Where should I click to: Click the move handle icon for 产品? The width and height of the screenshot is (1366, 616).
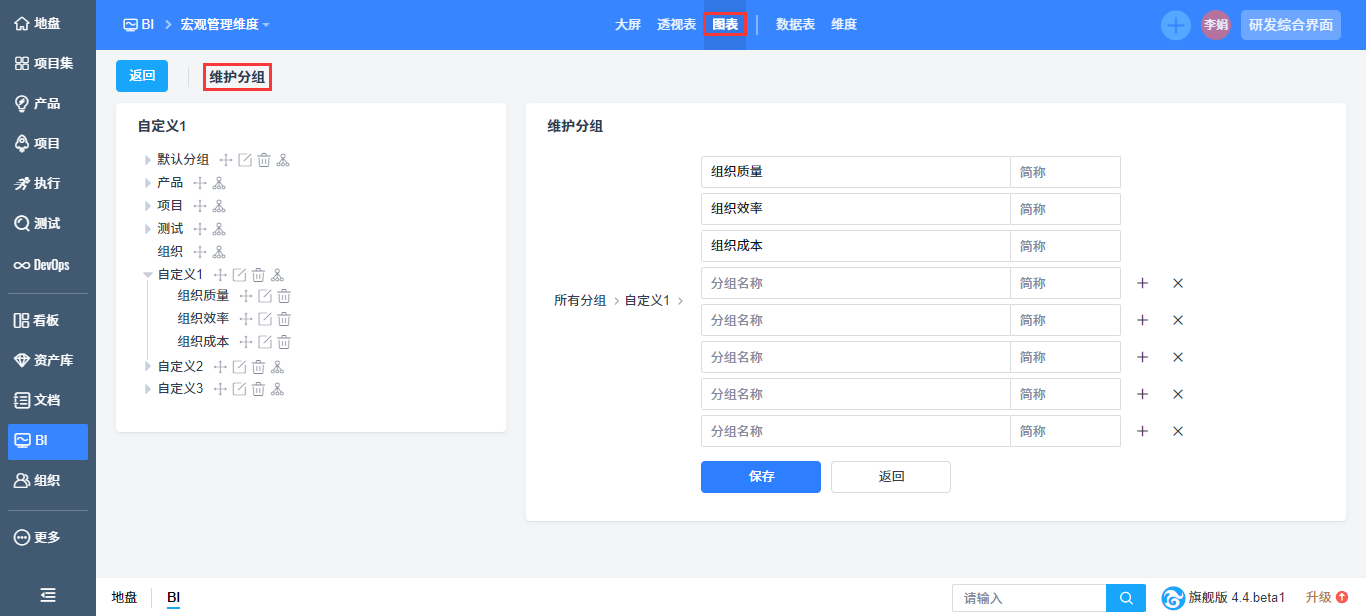(200, 183)
